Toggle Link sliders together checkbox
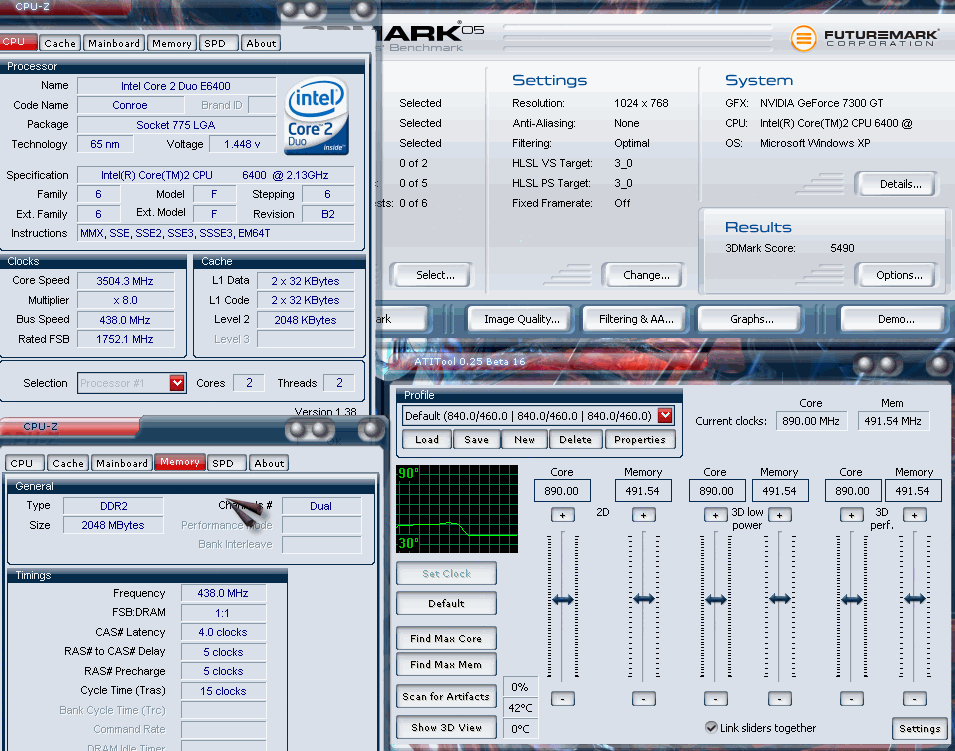 (x=711, y=727)
